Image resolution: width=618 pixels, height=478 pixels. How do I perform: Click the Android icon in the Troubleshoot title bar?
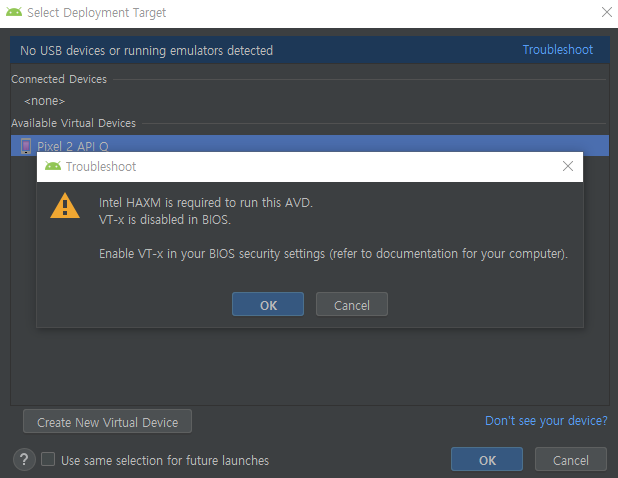(53, 166)
